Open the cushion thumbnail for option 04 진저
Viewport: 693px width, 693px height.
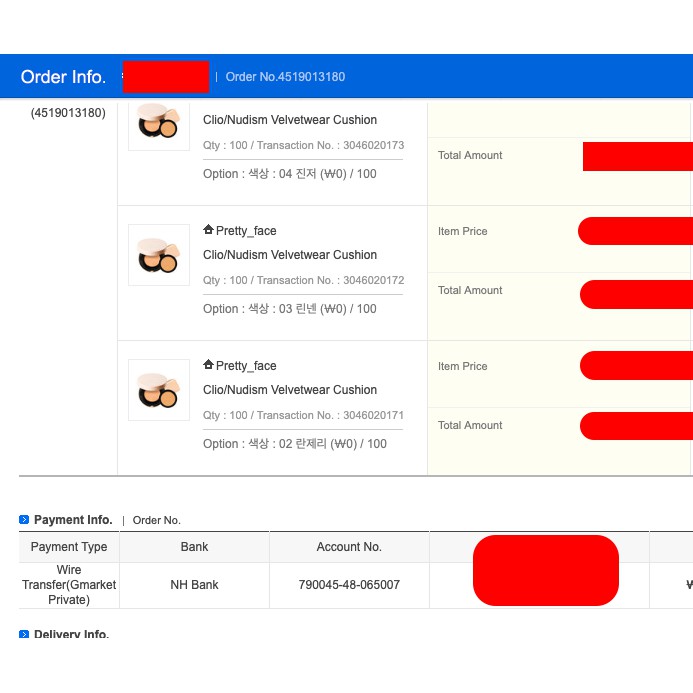[158, 122]
